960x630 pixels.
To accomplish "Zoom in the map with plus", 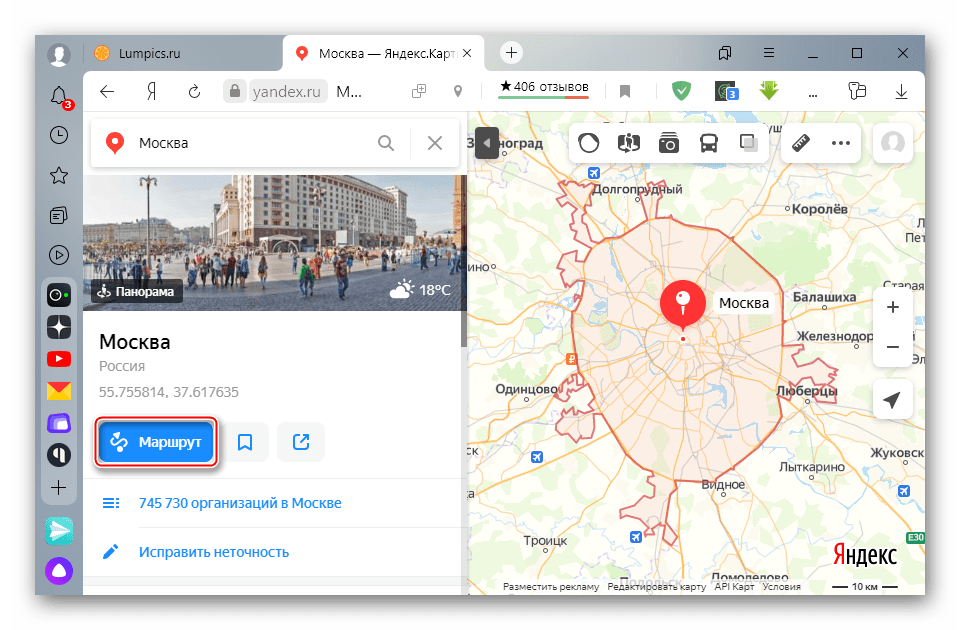I will point(893,307).
